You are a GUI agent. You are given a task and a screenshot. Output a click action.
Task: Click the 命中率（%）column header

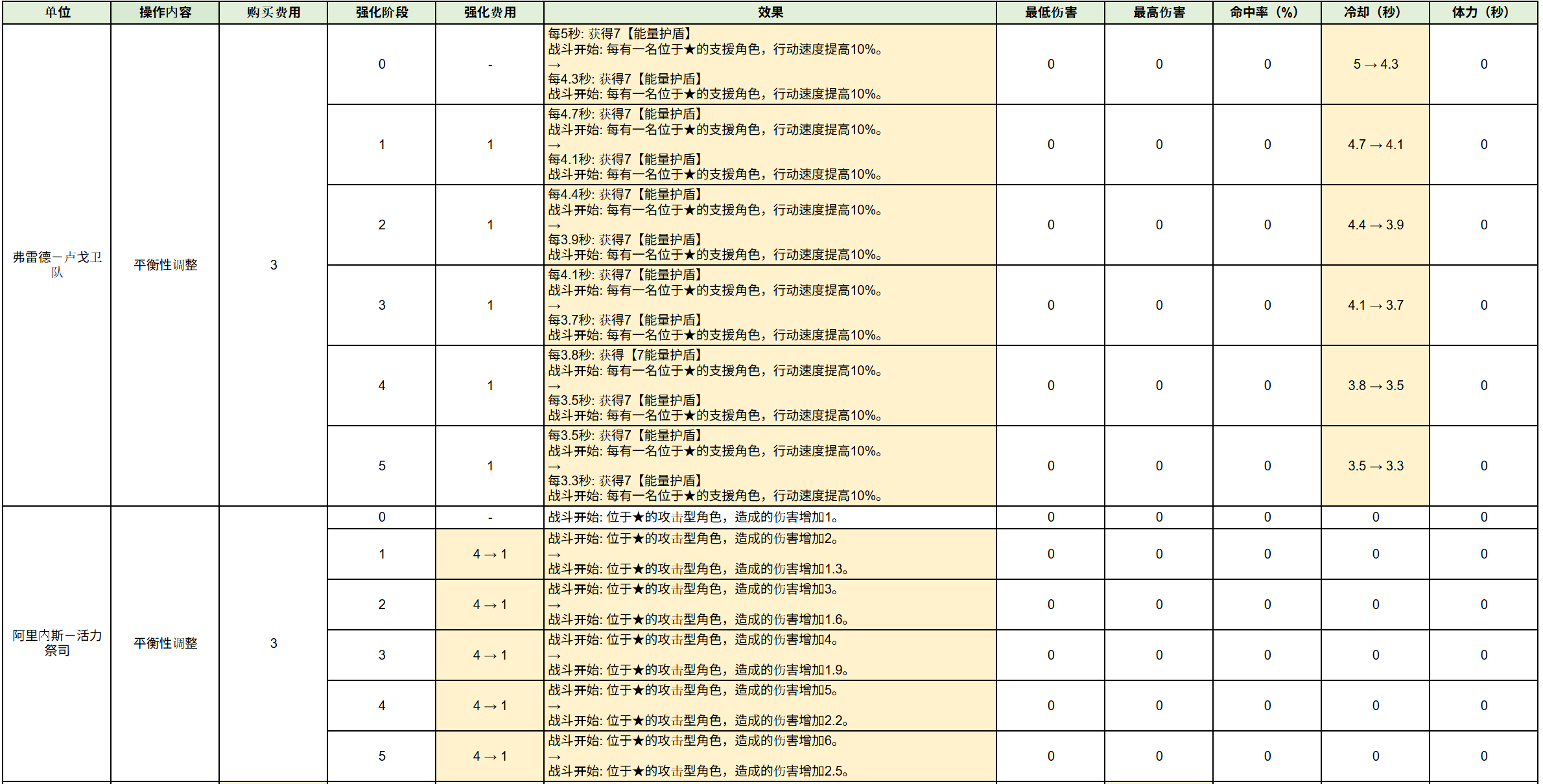coord(1267,12)
